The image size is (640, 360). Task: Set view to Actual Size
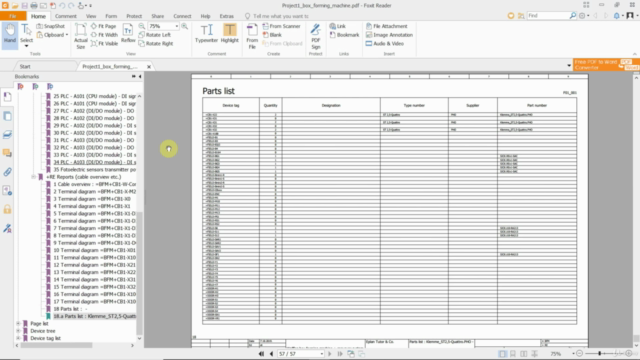[80, 36]
